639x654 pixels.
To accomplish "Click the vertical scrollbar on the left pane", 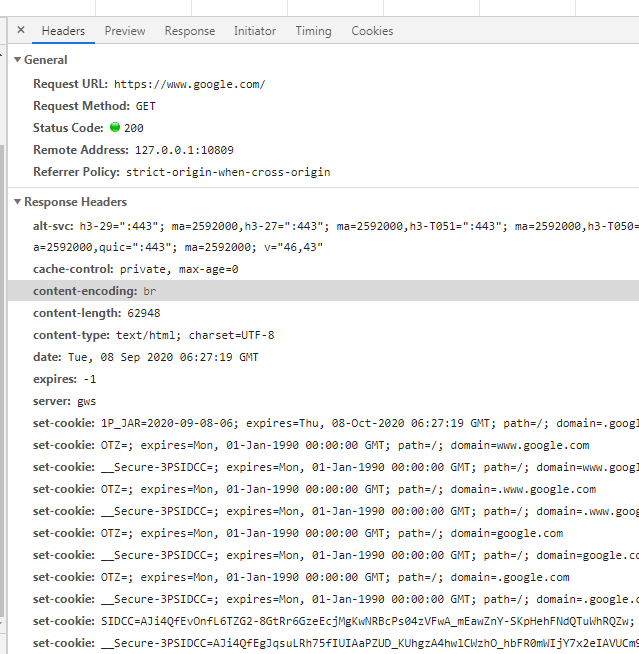I will [x=2, y=380].
